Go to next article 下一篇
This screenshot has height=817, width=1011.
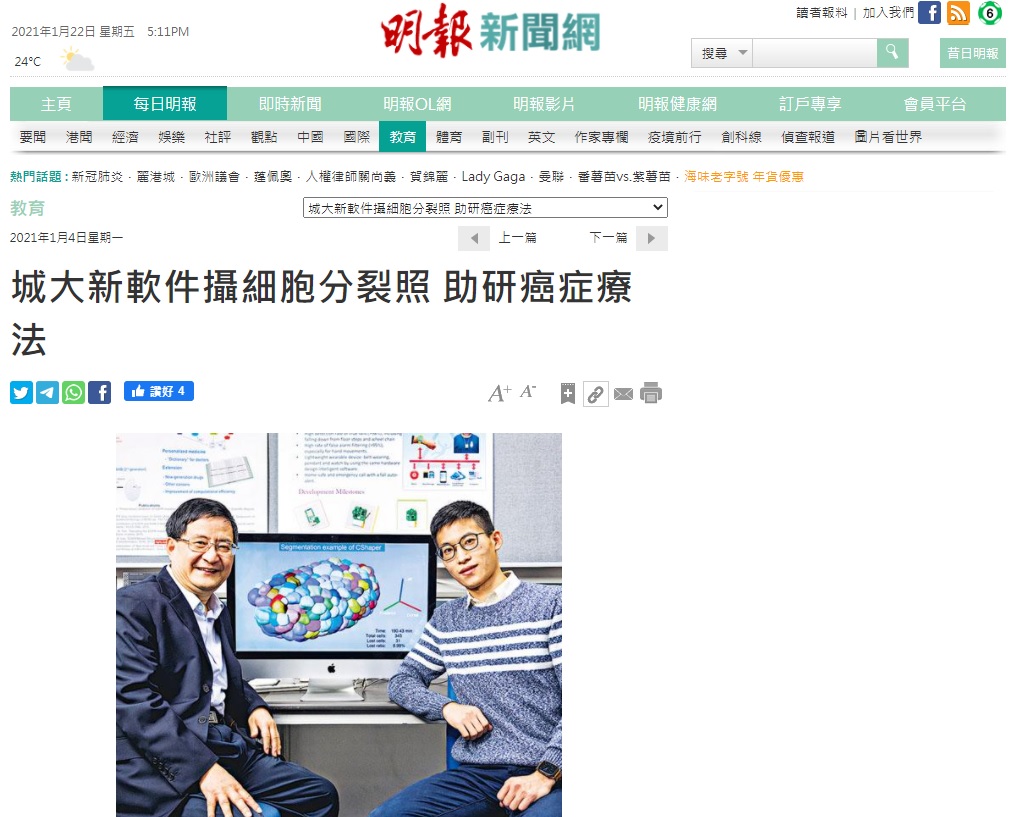[628, 238]
